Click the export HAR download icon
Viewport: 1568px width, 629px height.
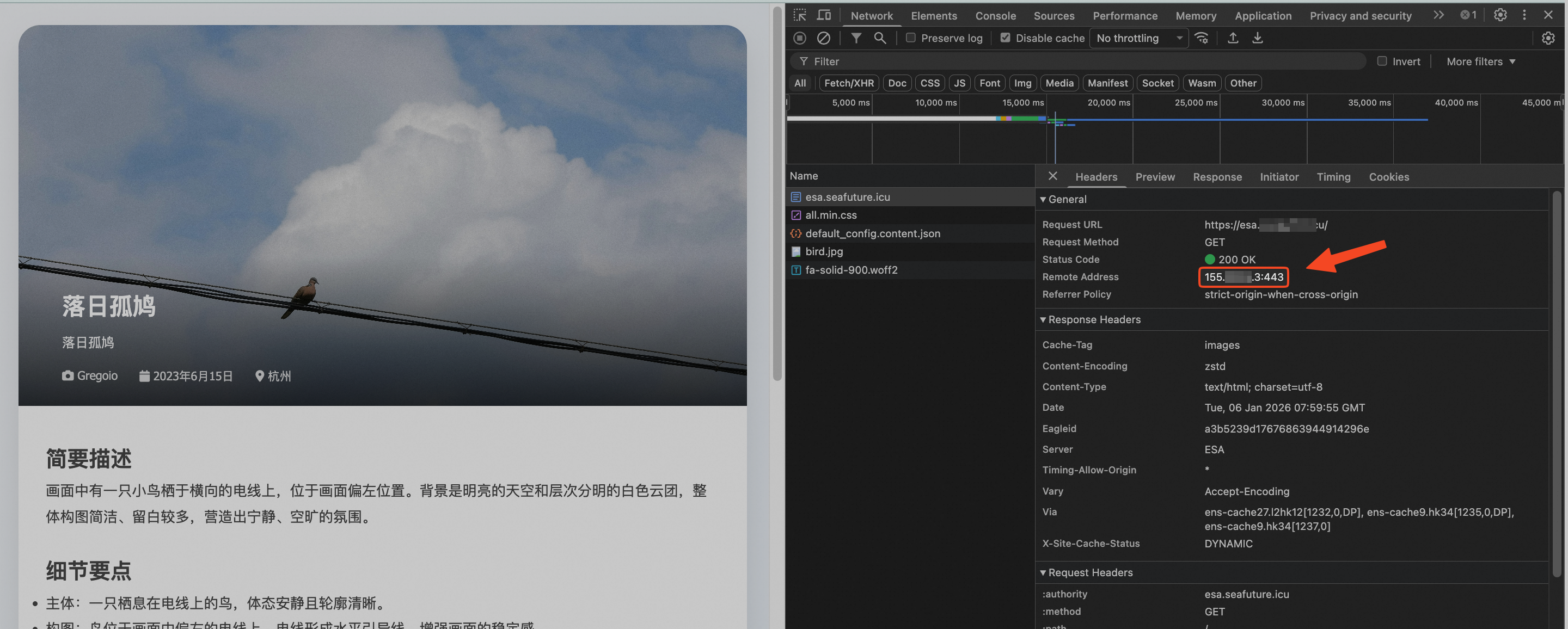1257,38
